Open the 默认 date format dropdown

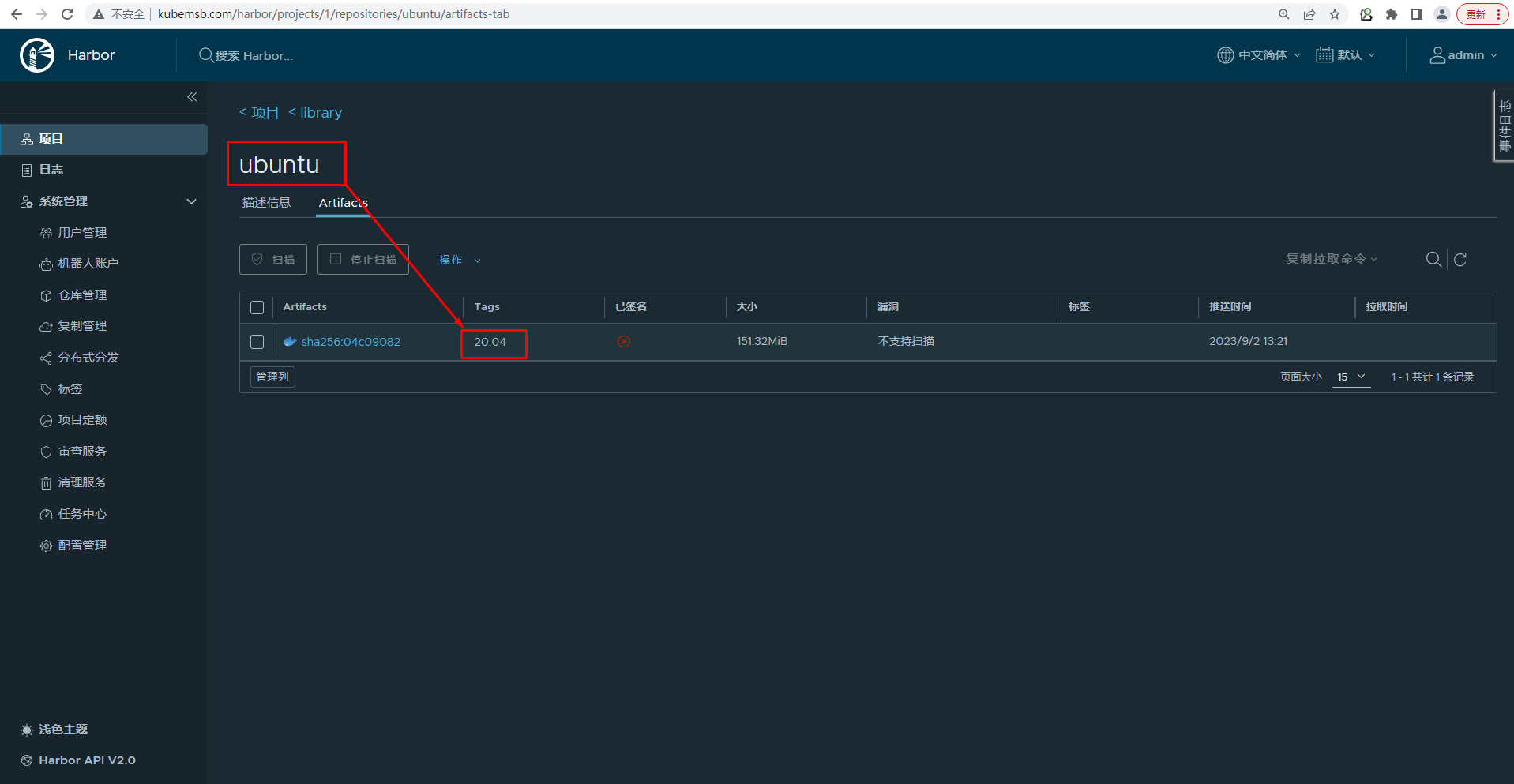pos(1346,55)
